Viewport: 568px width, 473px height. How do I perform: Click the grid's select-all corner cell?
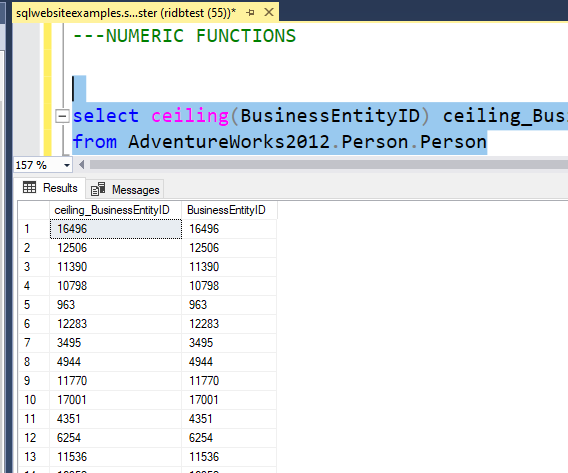click(x=34, y=210)
